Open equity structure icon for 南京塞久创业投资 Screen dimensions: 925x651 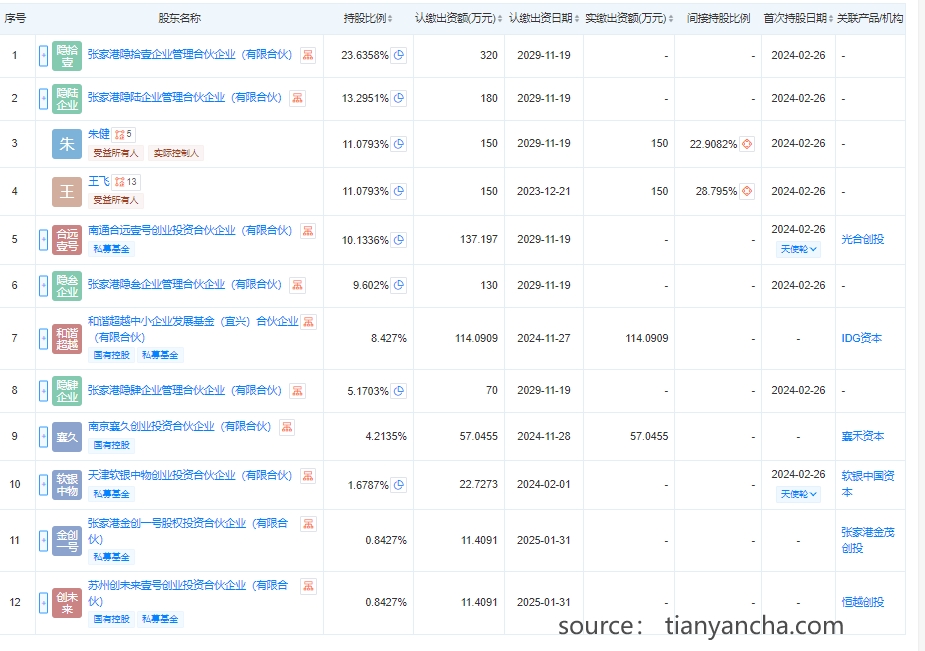point(287,427)
